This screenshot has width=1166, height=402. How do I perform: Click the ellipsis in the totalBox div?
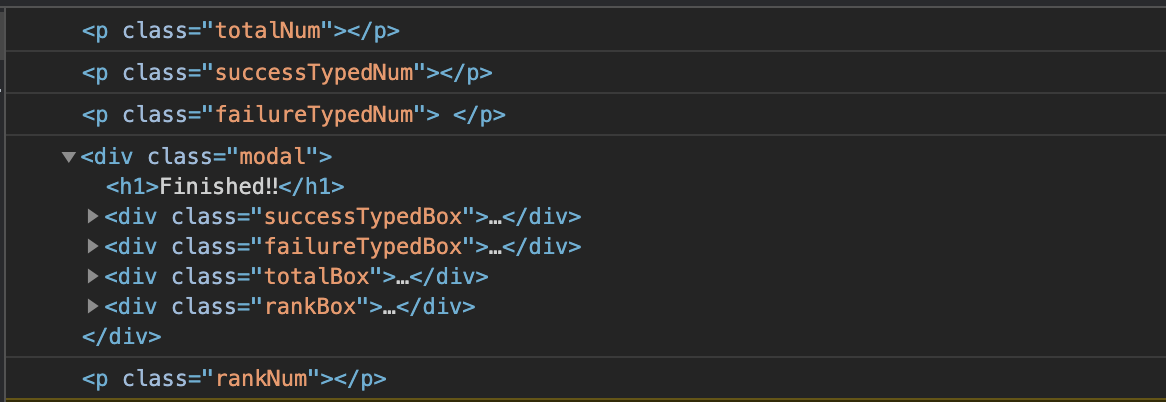click(403, 277)
